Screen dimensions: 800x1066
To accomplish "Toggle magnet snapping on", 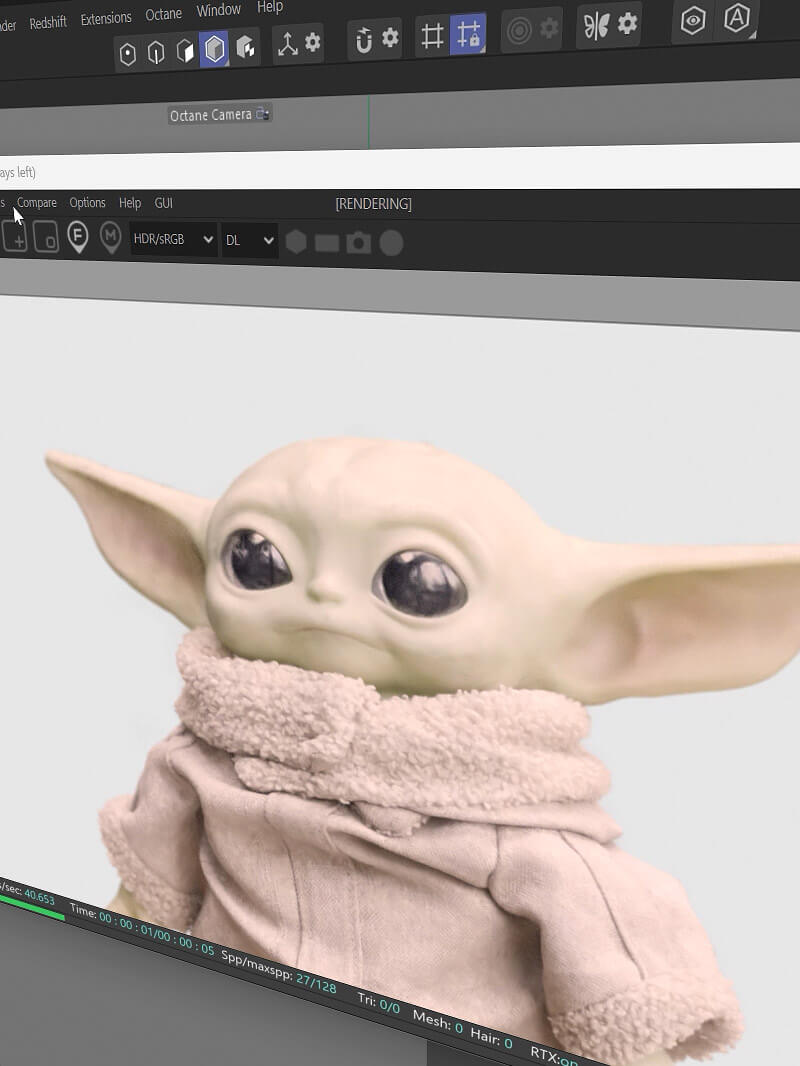I will [364, 40].
